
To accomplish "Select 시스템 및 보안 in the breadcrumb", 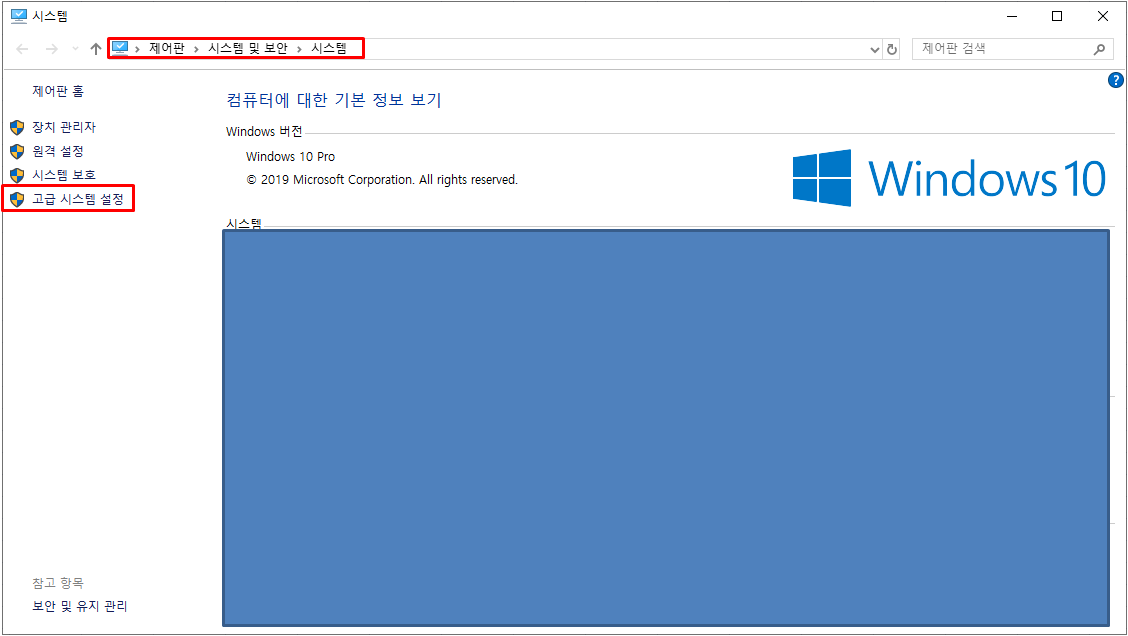I will (x=247, y=48).
